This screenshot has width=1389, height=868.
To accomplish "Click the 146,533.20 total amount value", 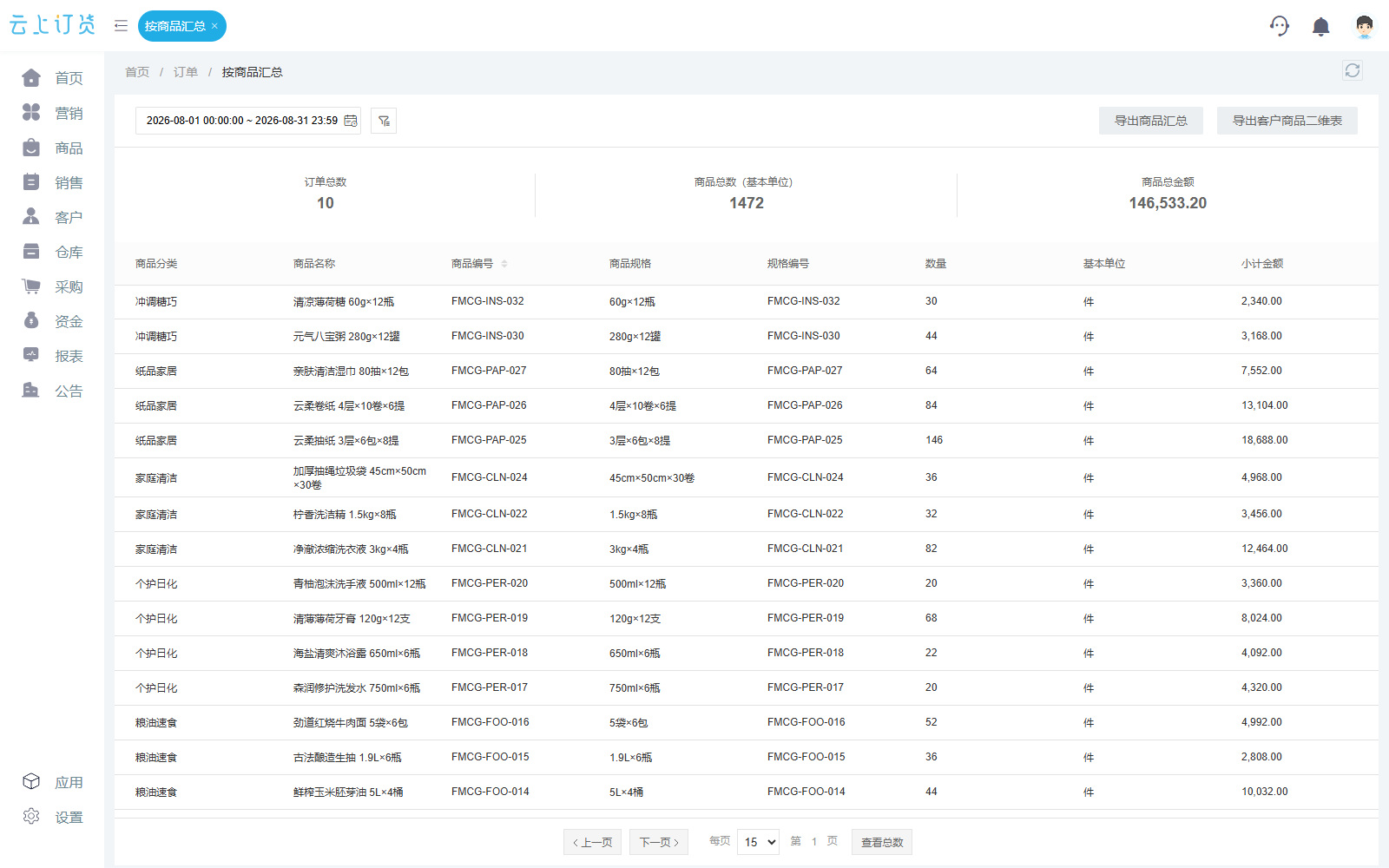I will 1168,203.
